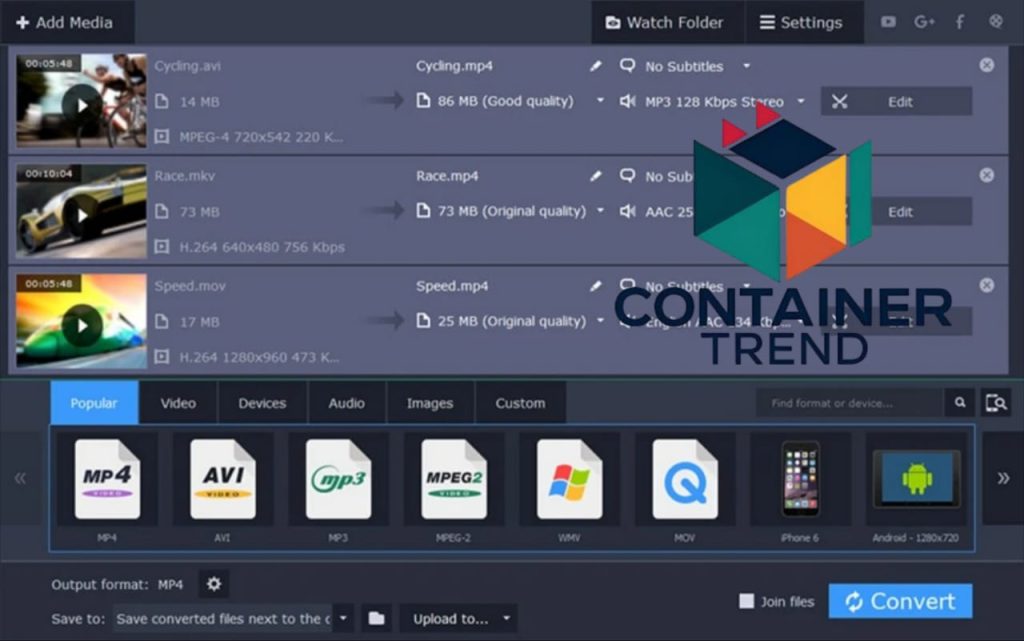Click the Add Media button
Viewport: 1024px width, 641px height.
click(x=65, y=22)
